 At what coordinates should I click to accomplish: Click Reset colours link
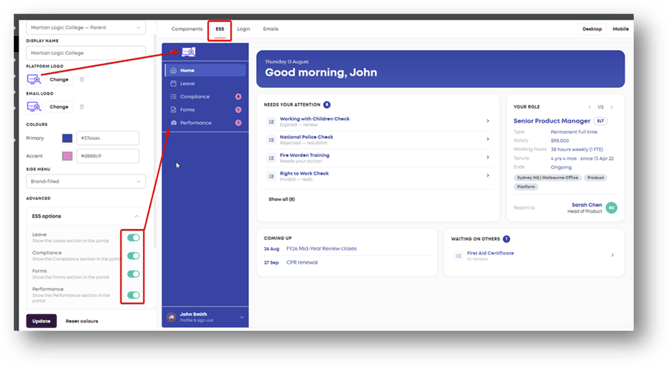tap(82, 321)
